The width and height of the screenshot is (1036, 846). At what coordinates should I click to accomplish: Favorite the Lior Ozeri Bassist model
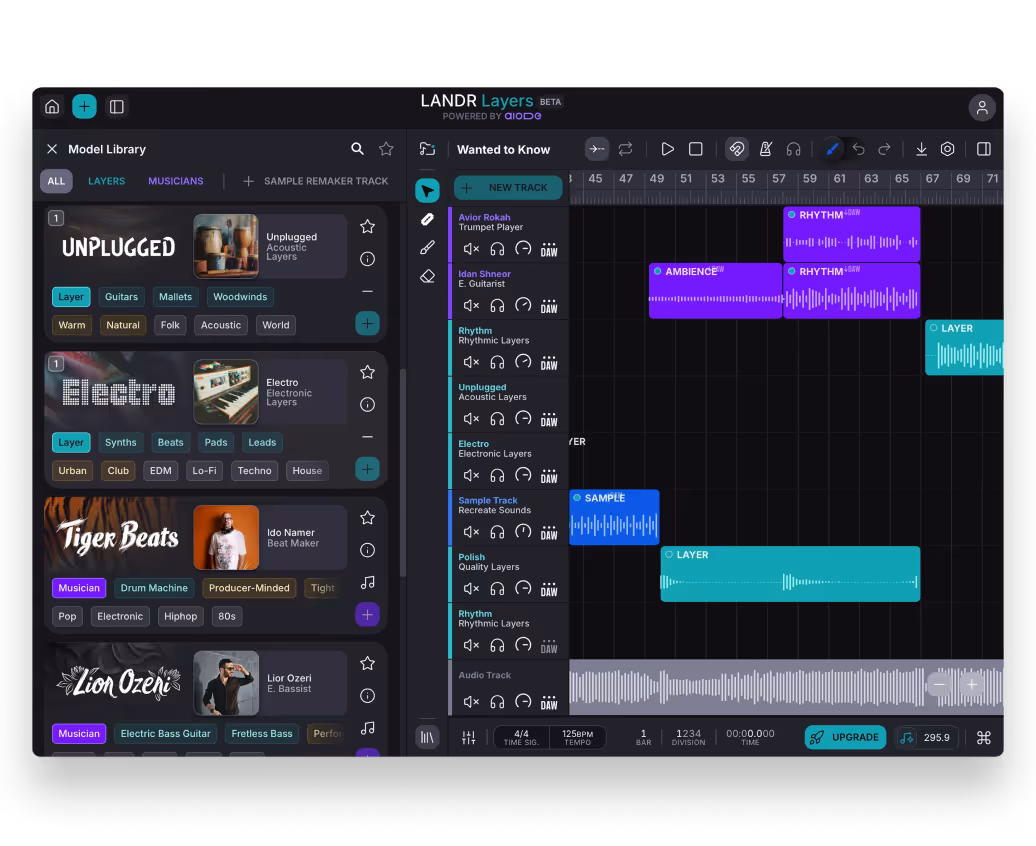(367, 663)
